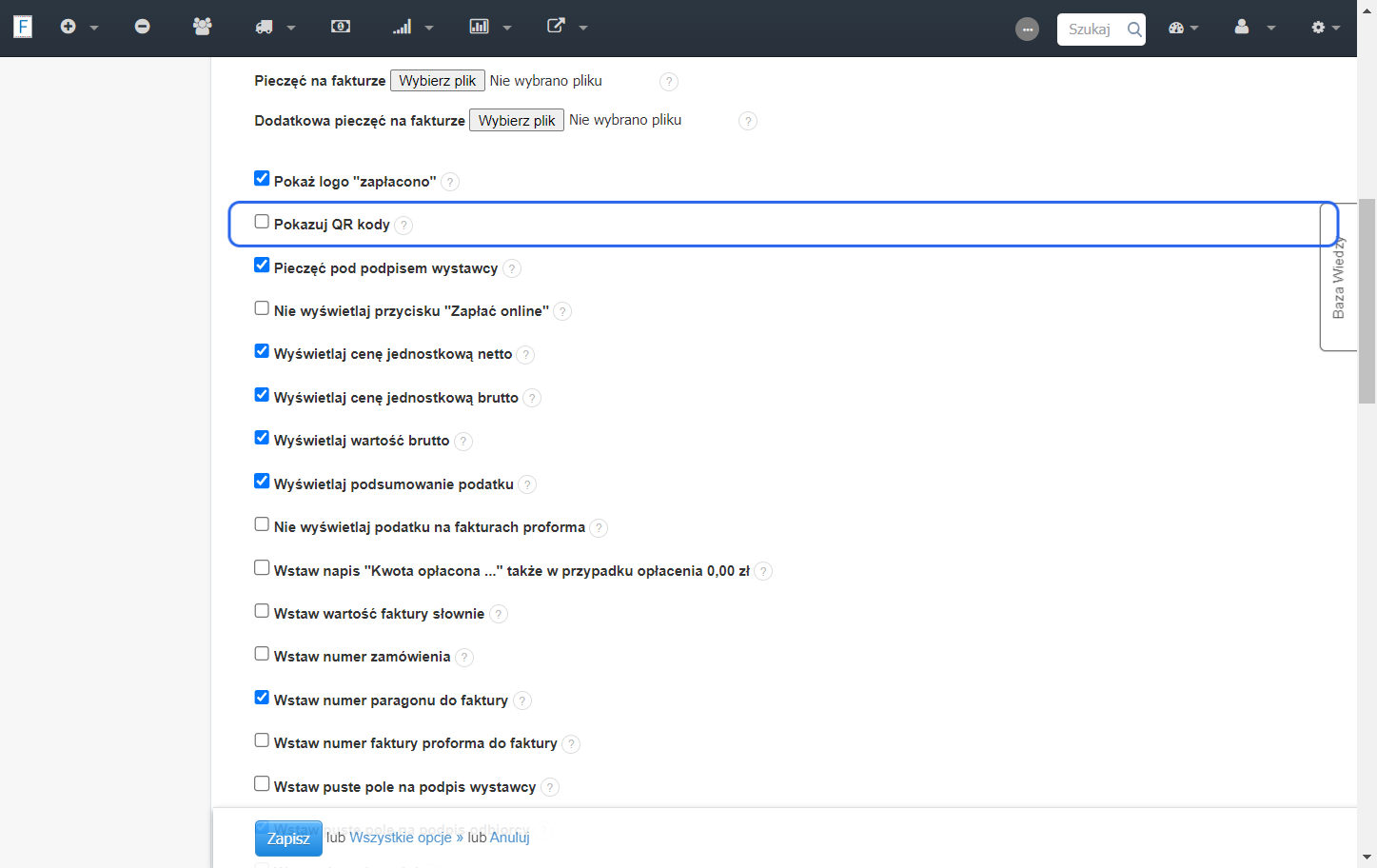Image resolution: width=1377 pixels, height=868 pixels.
Task: Click the Zapisz save button
Action: pos(288,838)
